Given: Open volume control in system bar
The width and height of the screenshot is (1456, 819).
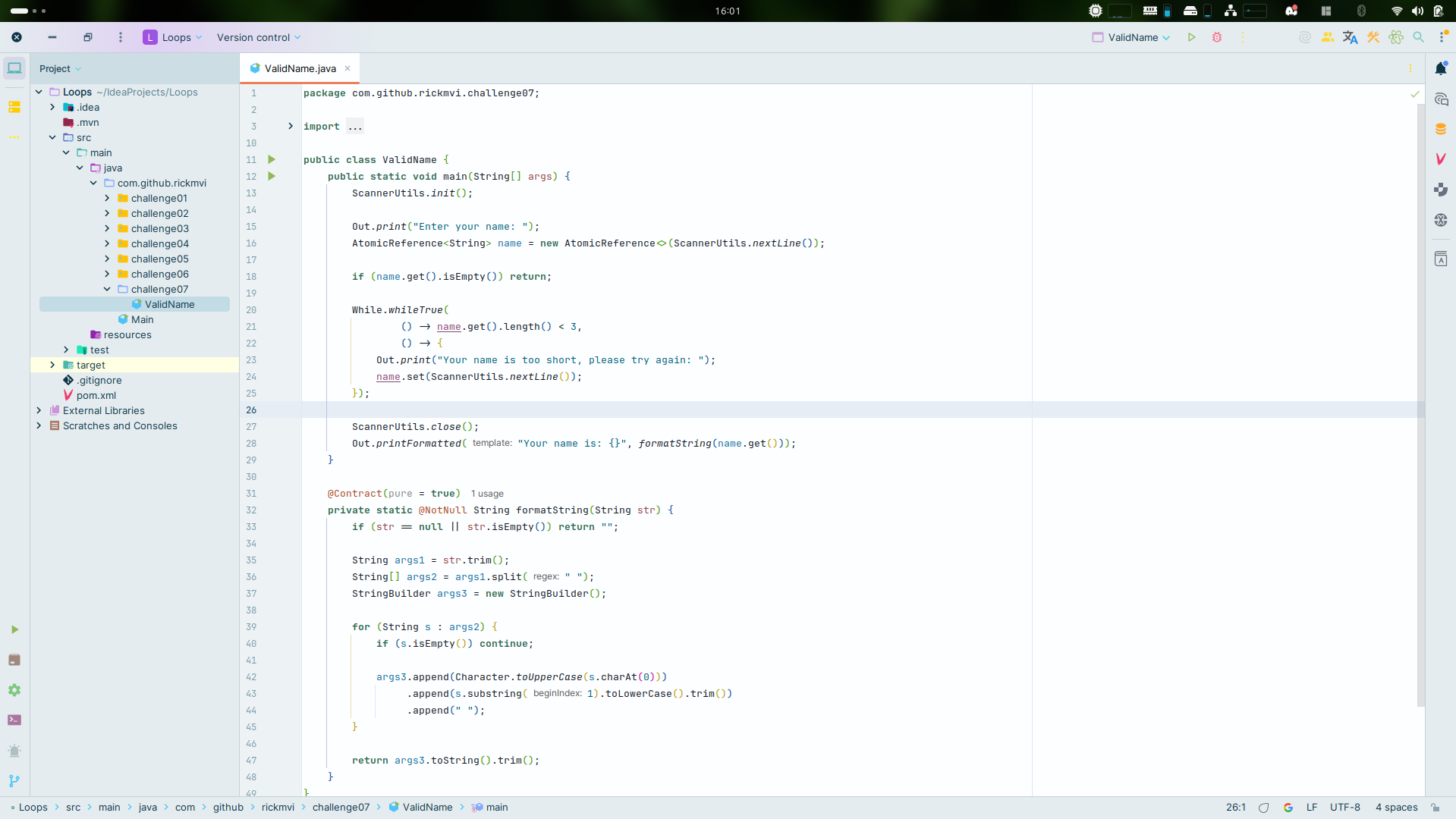Looking at the screenshot, I should coord(1417,11).
